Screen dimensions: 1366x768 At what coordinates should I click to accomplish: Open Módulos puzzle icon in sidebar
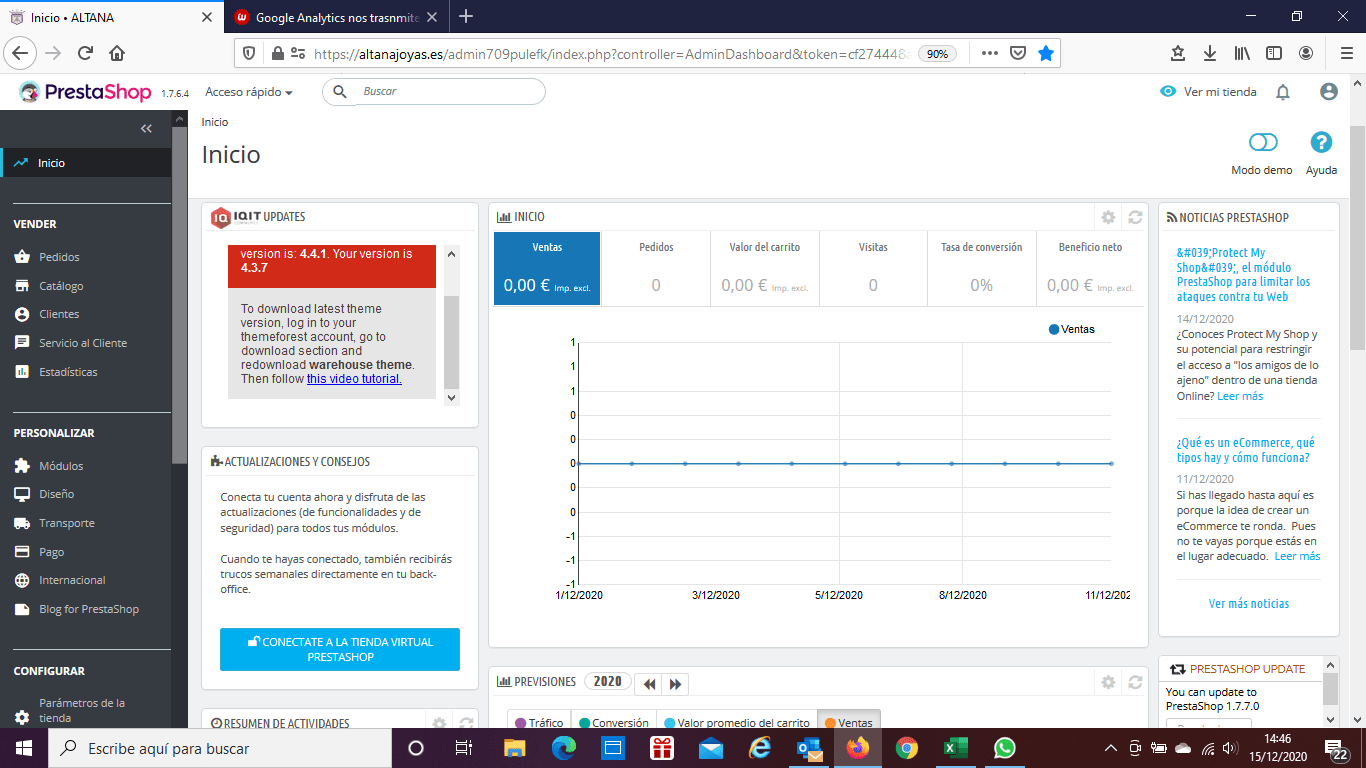[x=22, y=466]
